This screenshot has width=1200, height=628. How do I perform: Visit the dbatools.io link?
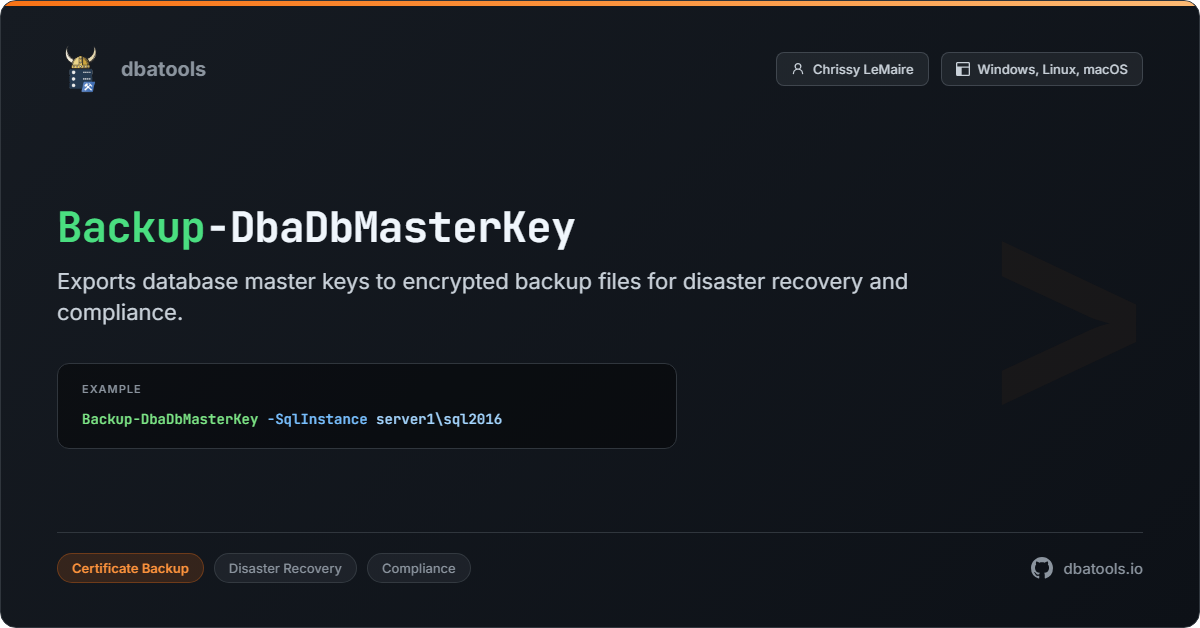pos(1102,568)
